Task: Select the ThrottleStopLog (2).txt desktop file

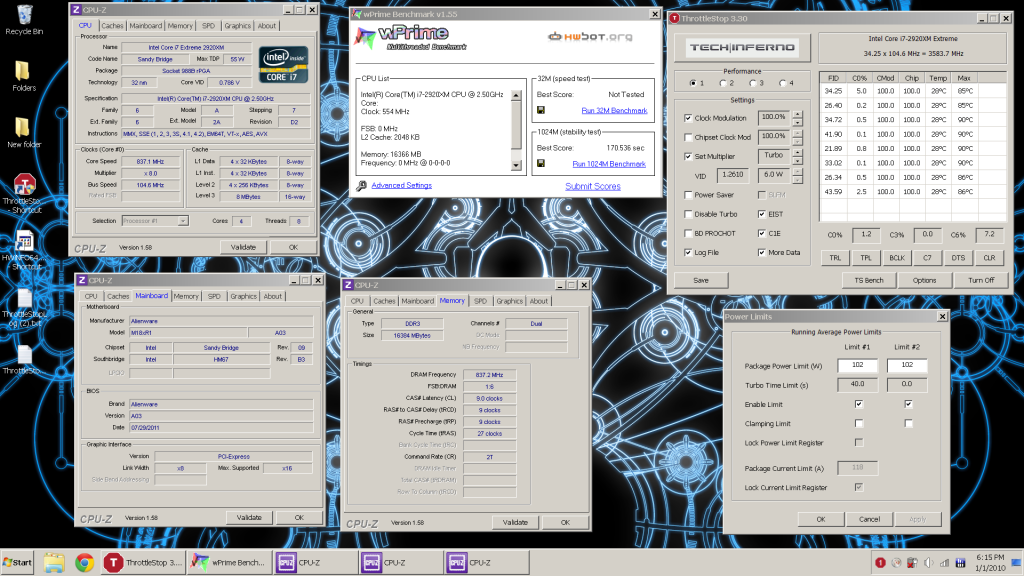Action: point(24,307)
